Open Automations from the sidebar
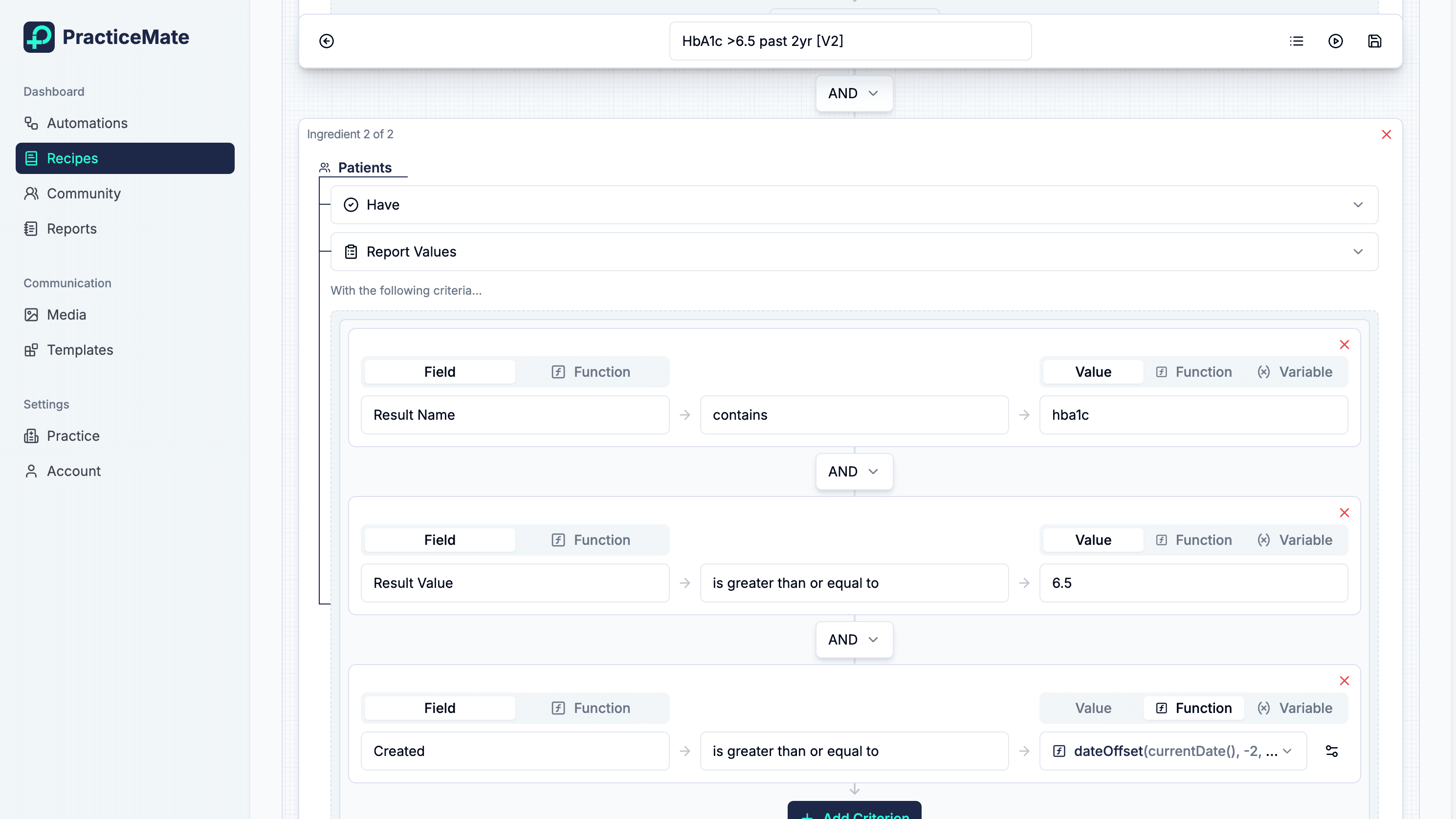The height and width of the screenshot is (819, 1456). [87, 123]
